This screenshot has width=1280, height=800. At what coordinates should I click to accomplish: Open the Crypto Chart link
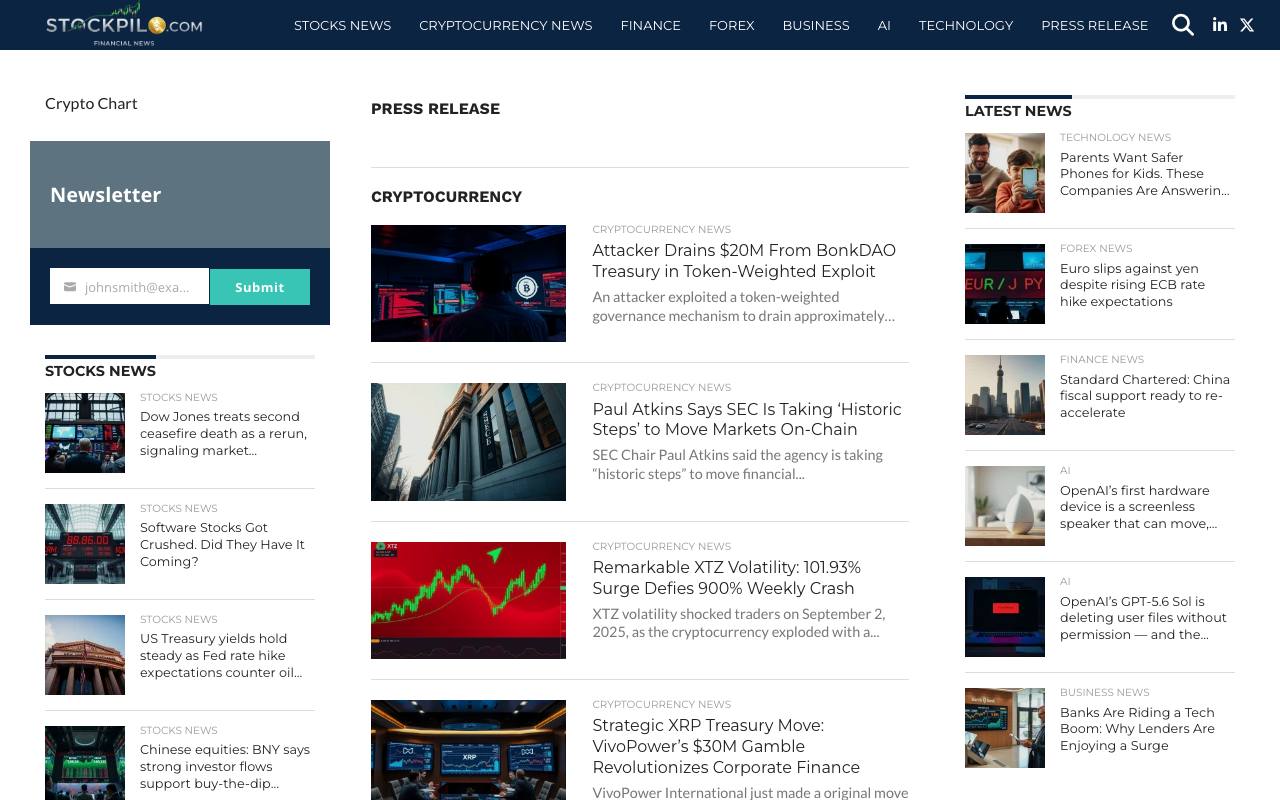[x=91, y=103]
